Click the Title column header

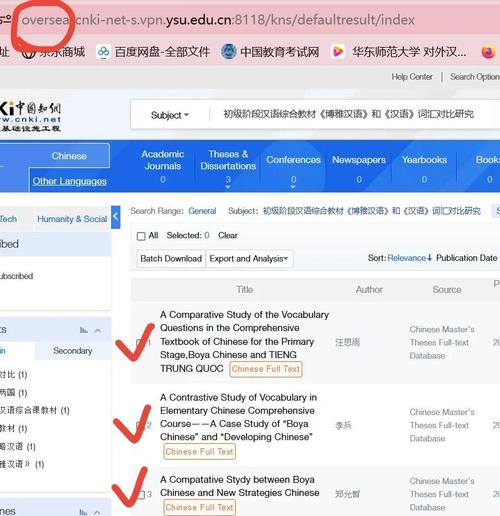(x=245, y=290)
